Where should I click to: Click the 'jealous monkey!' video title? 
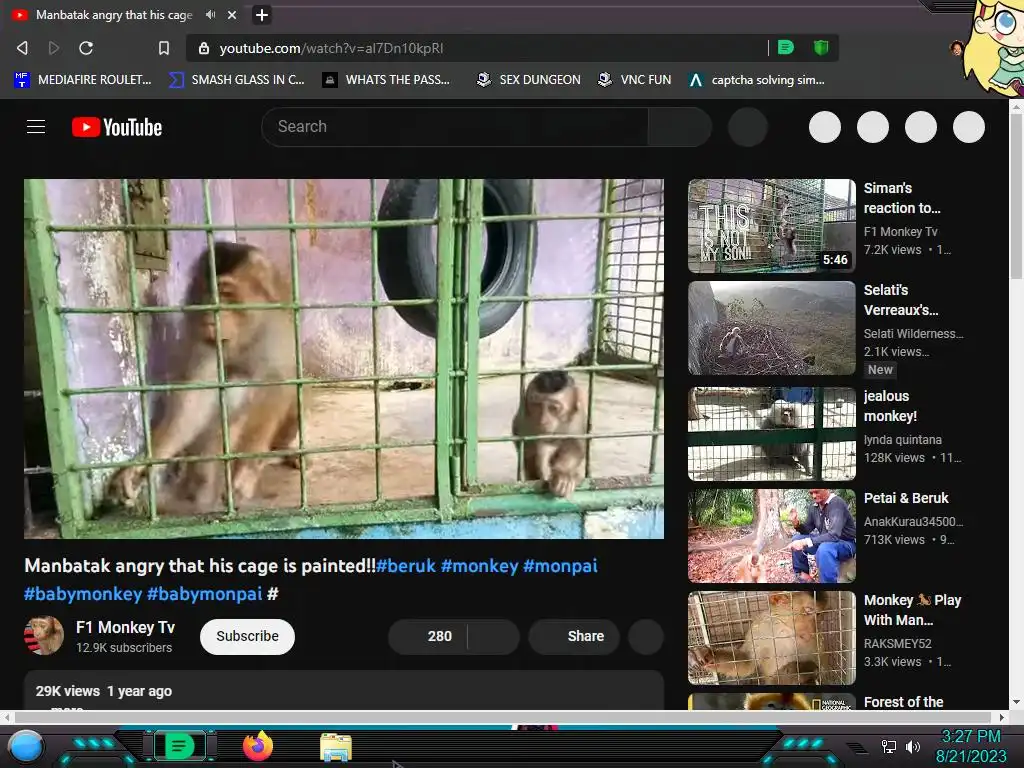click(890, 406)
